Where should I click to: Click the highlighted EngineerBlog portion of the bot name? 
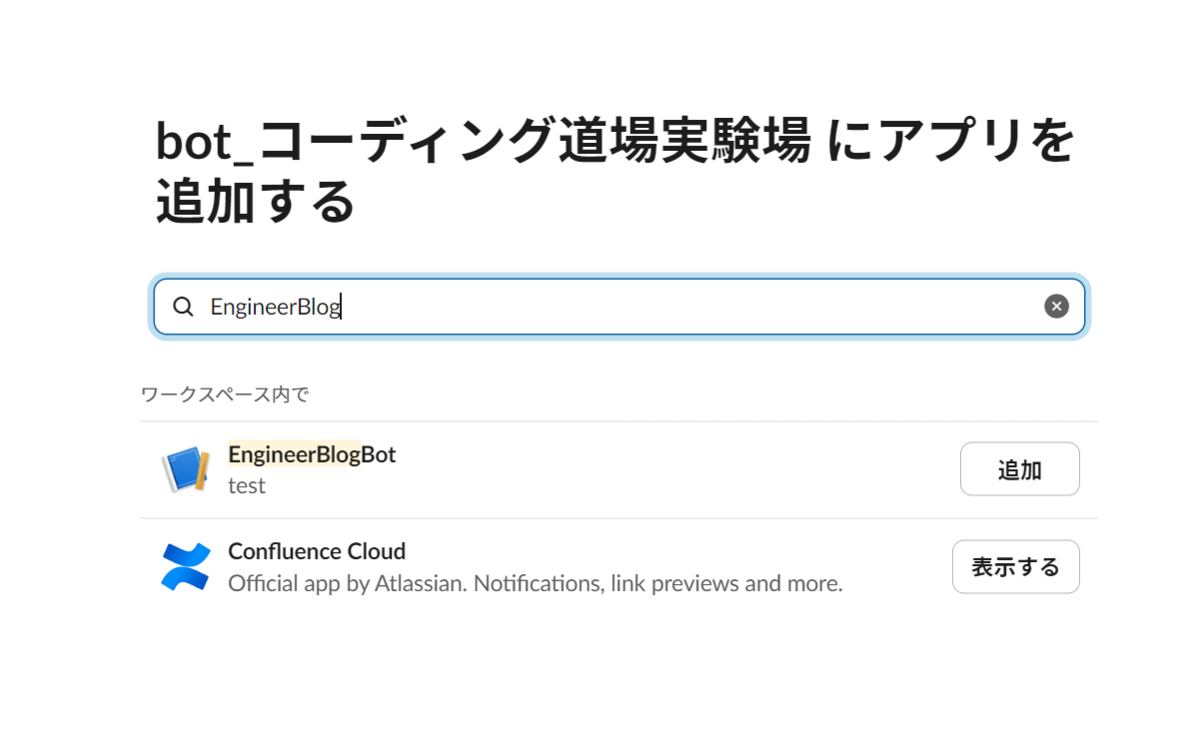click(294, 454)
